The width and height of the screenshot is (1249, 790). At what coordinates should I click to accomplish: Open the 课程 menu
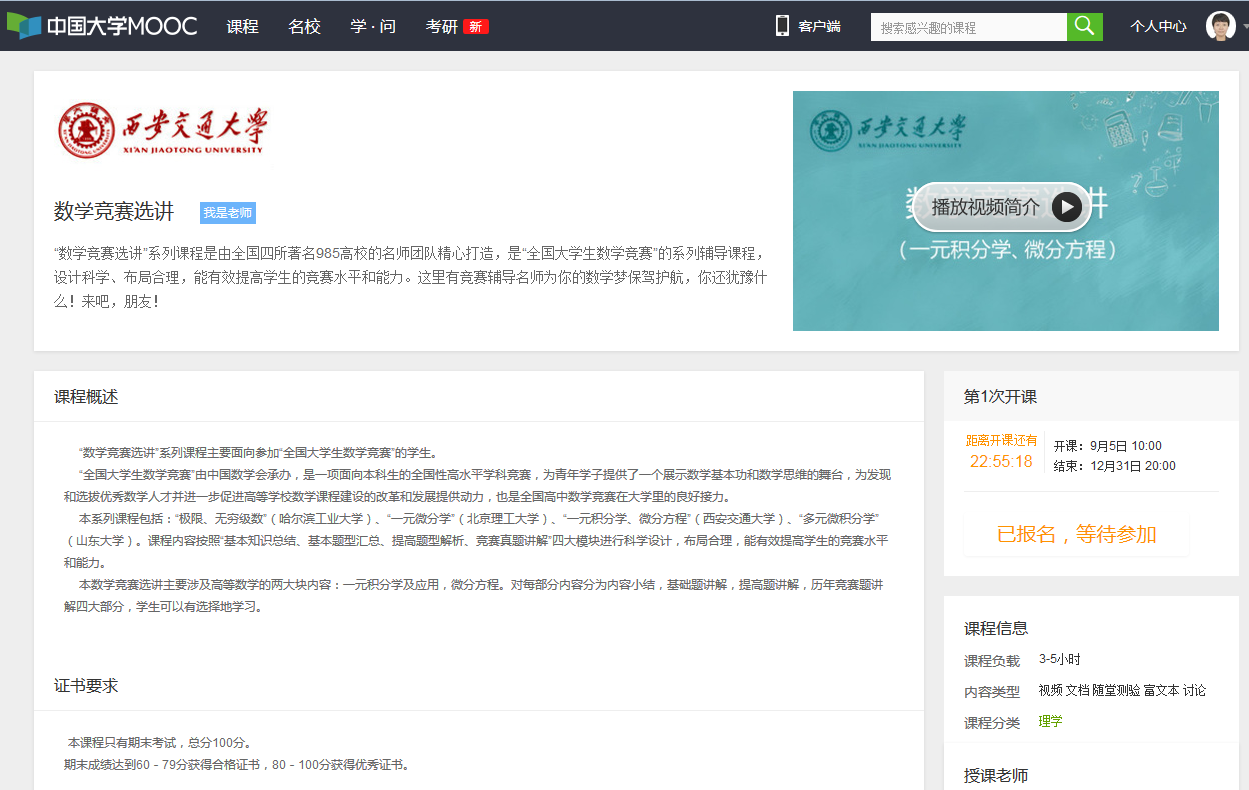[x=242, y=27]
